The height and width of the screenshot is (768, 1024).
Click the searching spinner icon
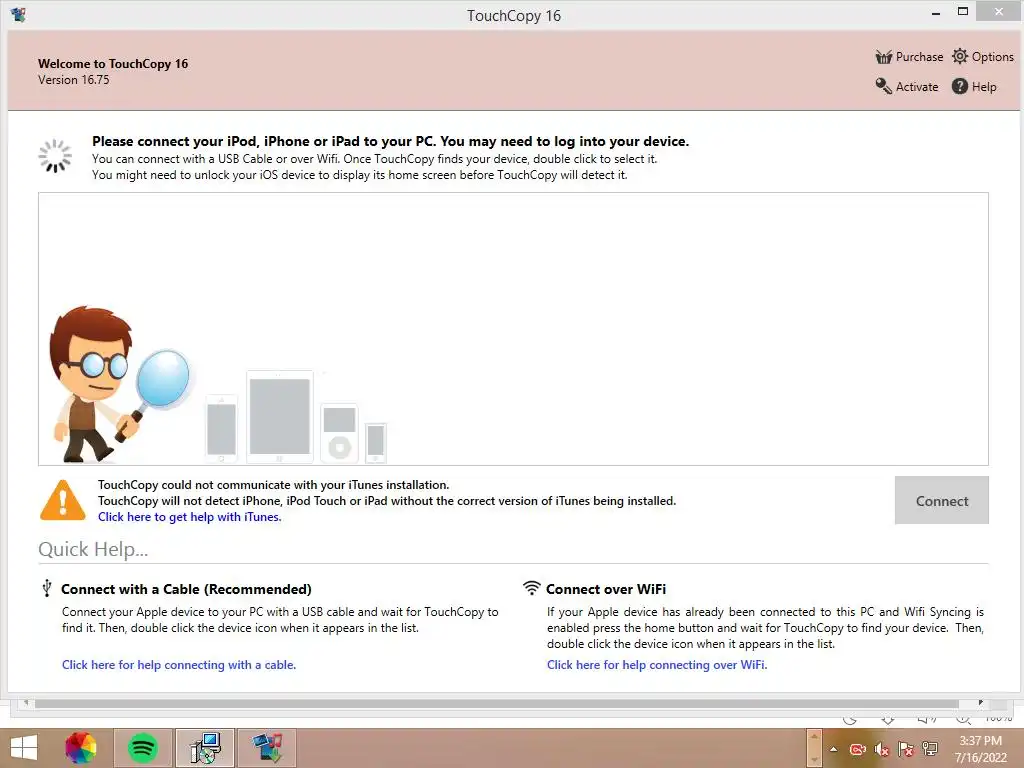[x=55, y=156]
